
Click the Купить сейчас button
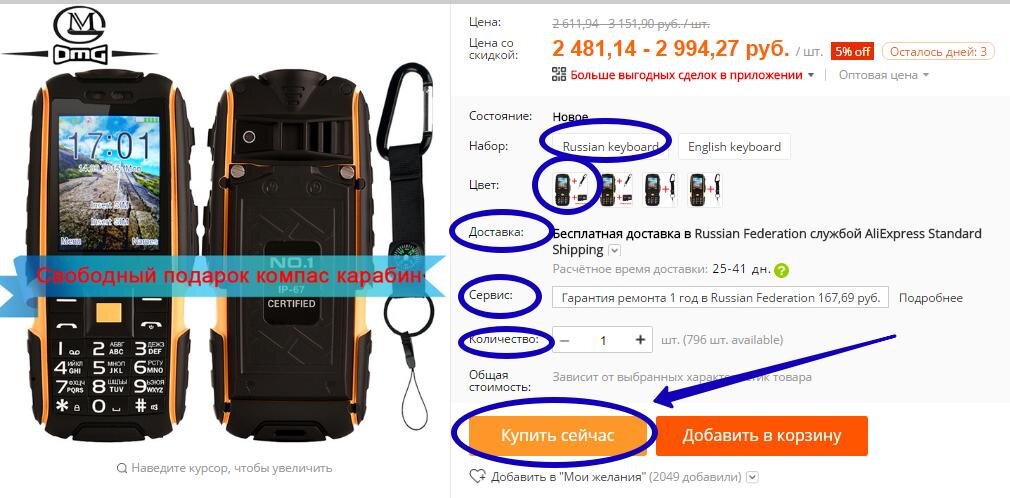click(557, 436)
